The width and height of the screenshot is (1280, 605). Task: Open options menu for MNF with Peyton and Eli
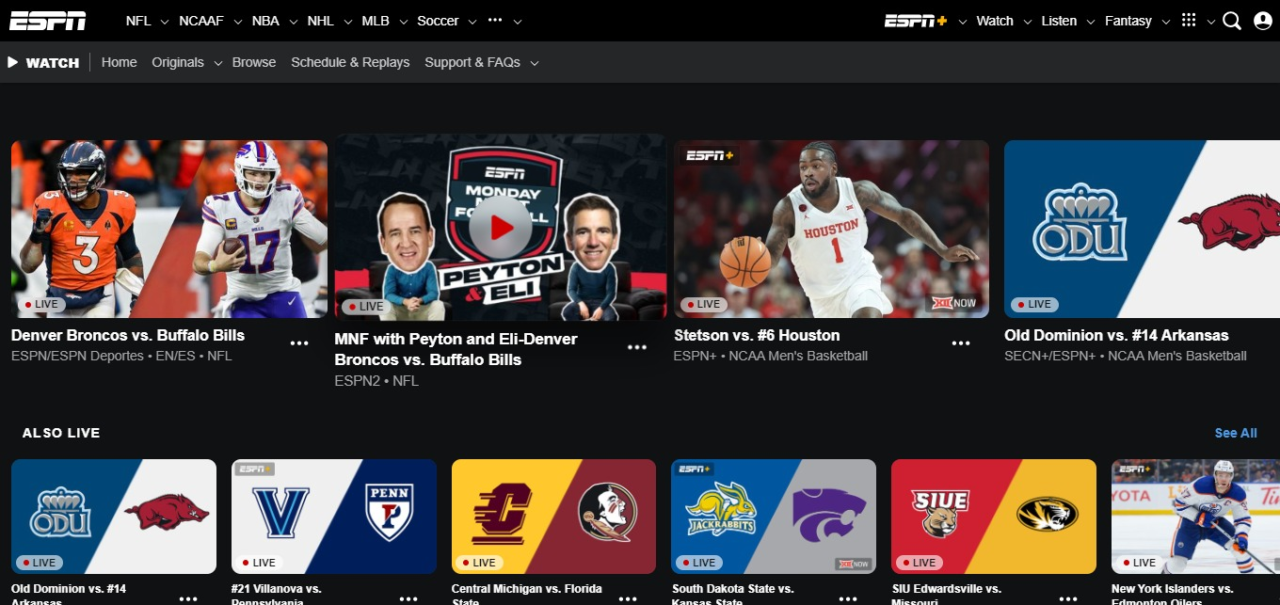[637, 347]
